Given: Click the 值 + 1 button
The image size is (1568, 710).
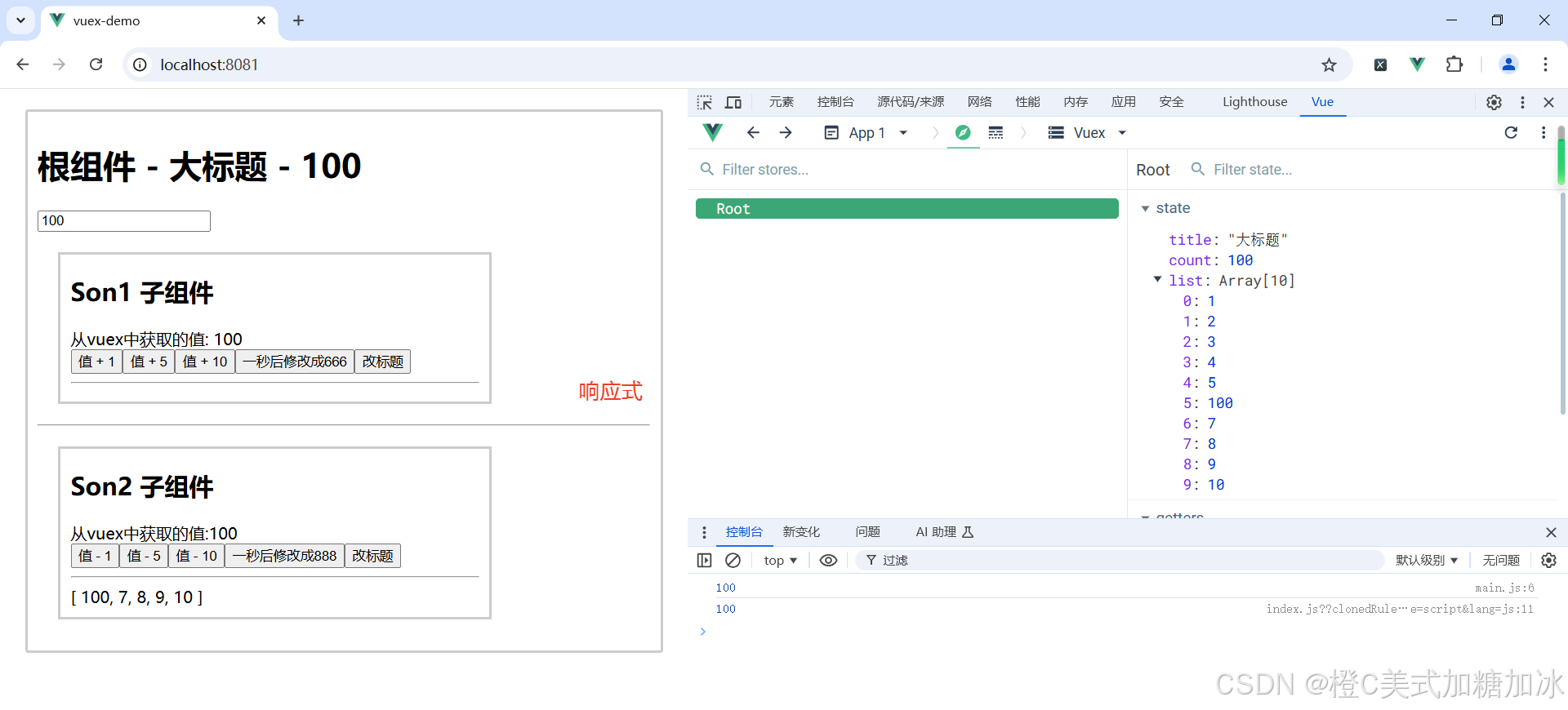Looking at the screenshot, I should click(96, 362).
